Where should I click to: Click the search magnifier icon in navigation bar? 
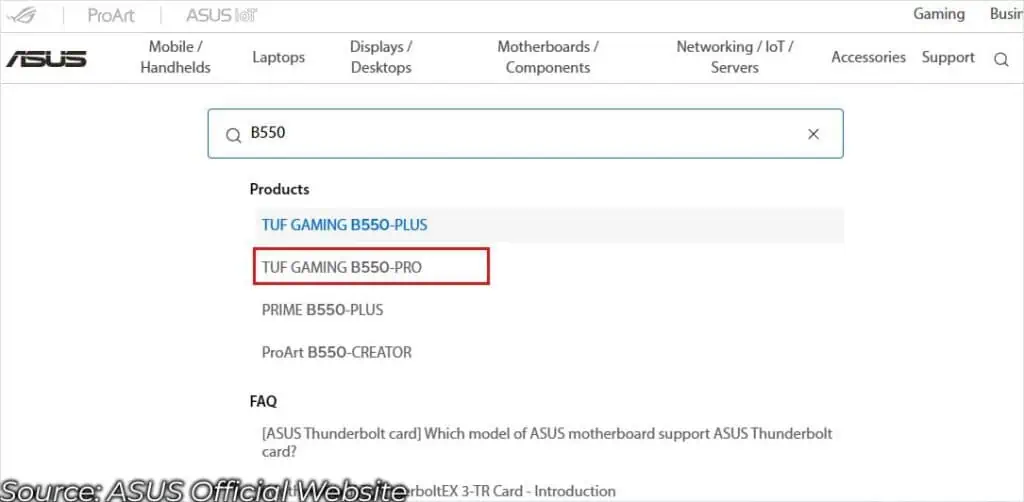coord(1001,59)
